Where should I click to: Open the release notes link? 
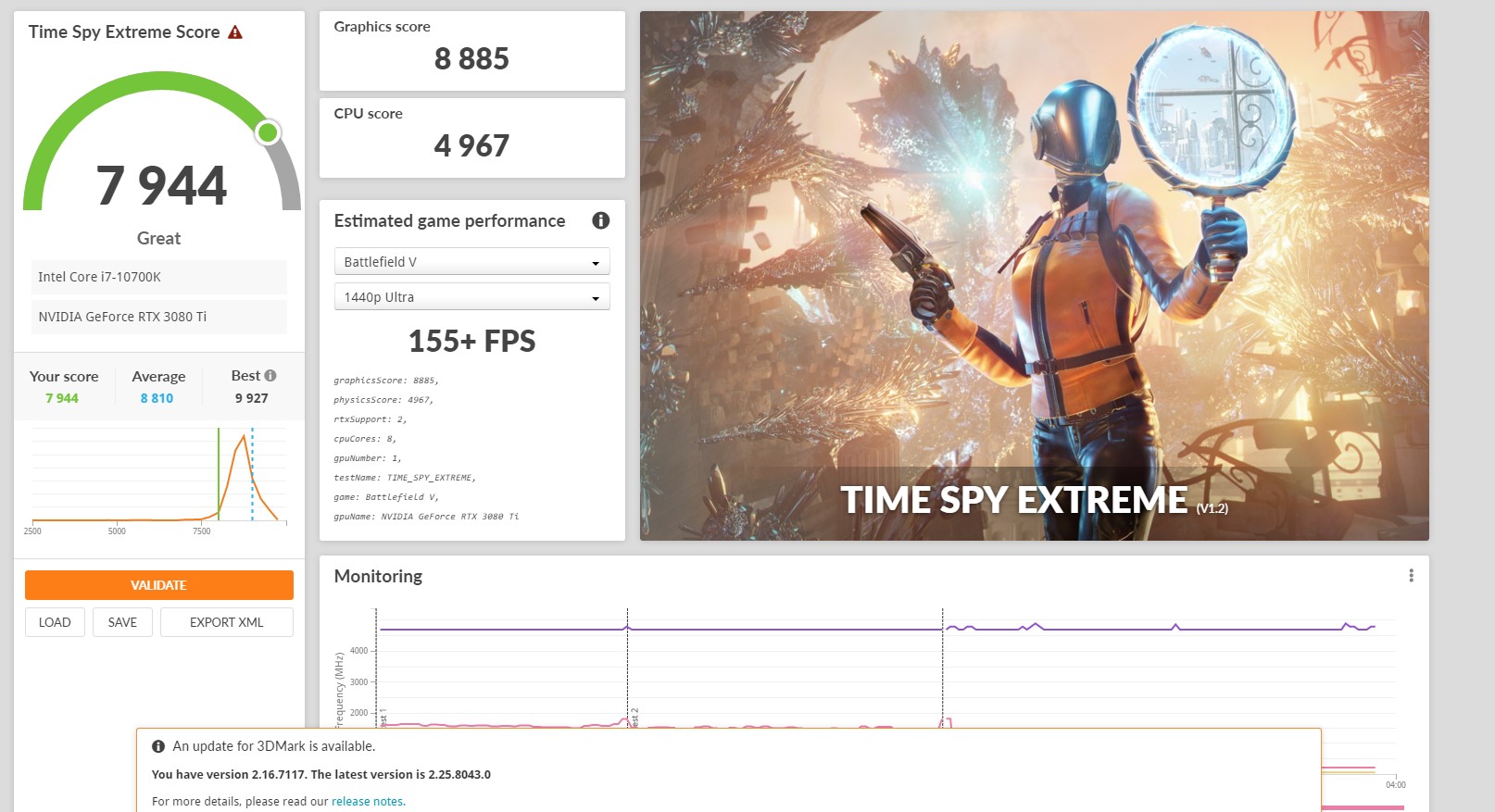point(368,802)
